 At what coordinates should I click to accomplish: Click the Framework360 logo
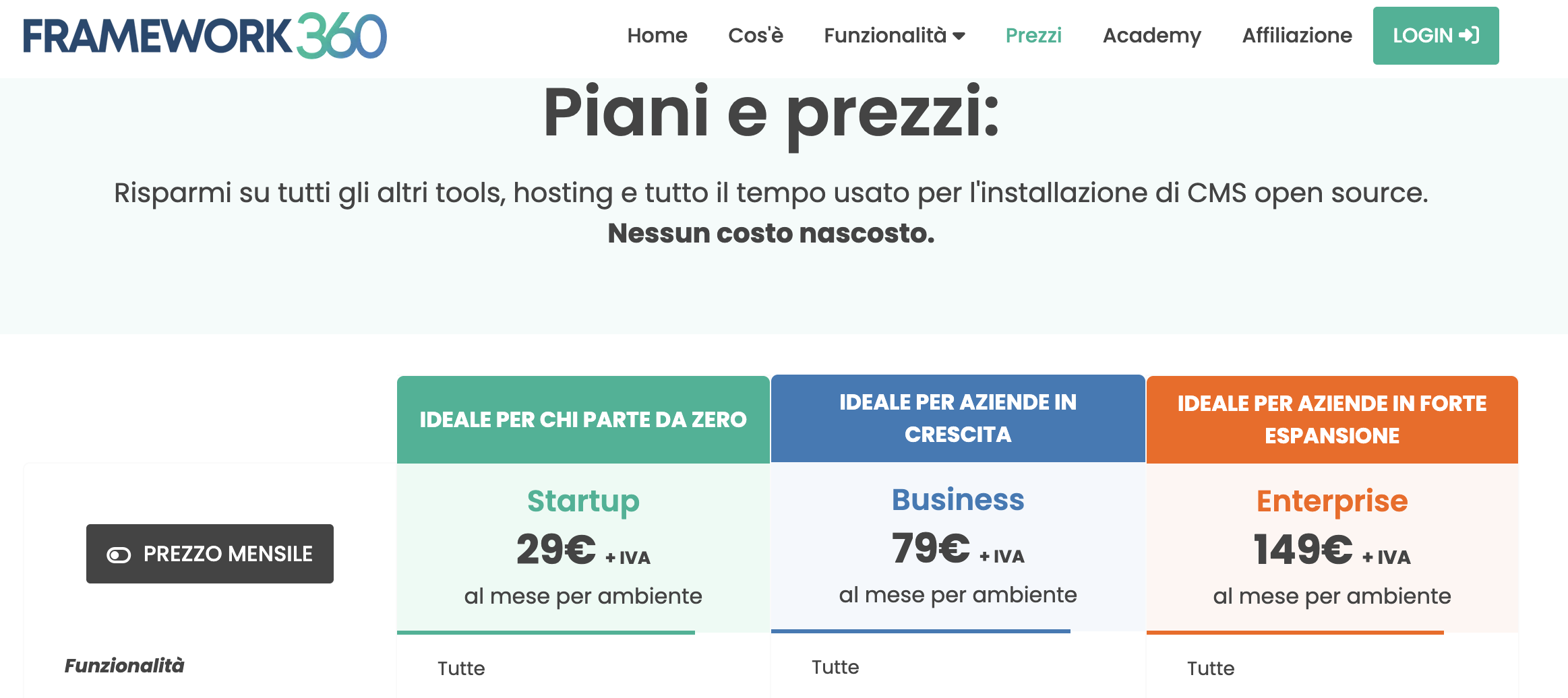pyautogui.click(x=205, y=36)
